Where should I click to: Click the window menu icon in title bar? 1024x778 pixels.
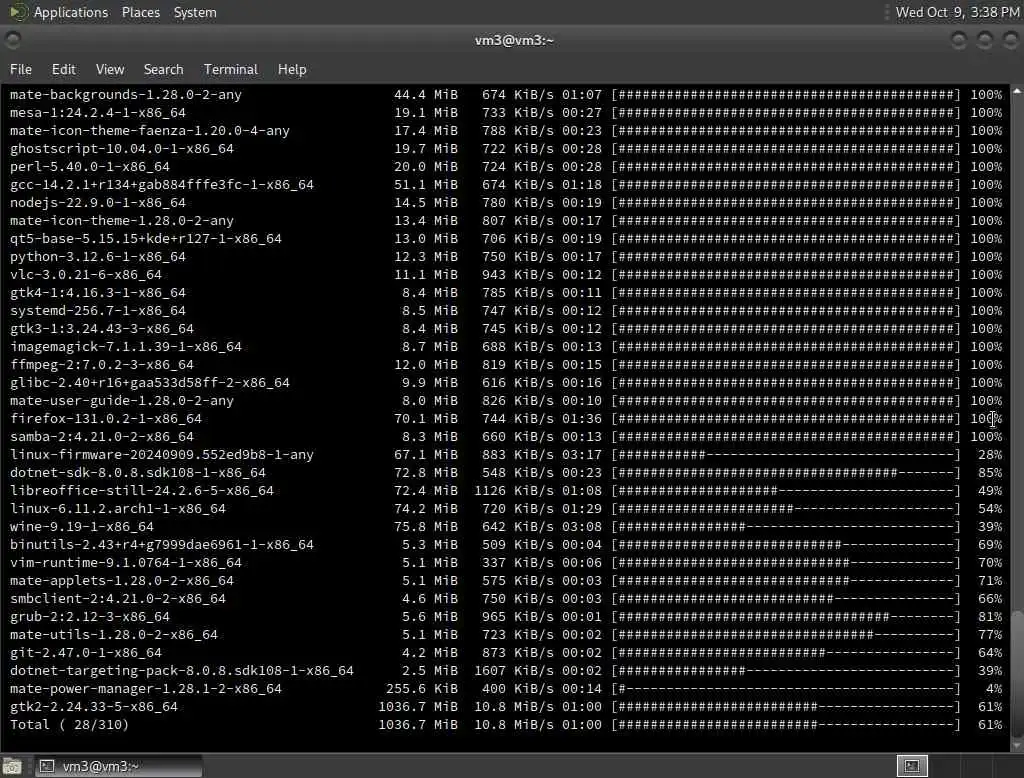pos(12,41)
